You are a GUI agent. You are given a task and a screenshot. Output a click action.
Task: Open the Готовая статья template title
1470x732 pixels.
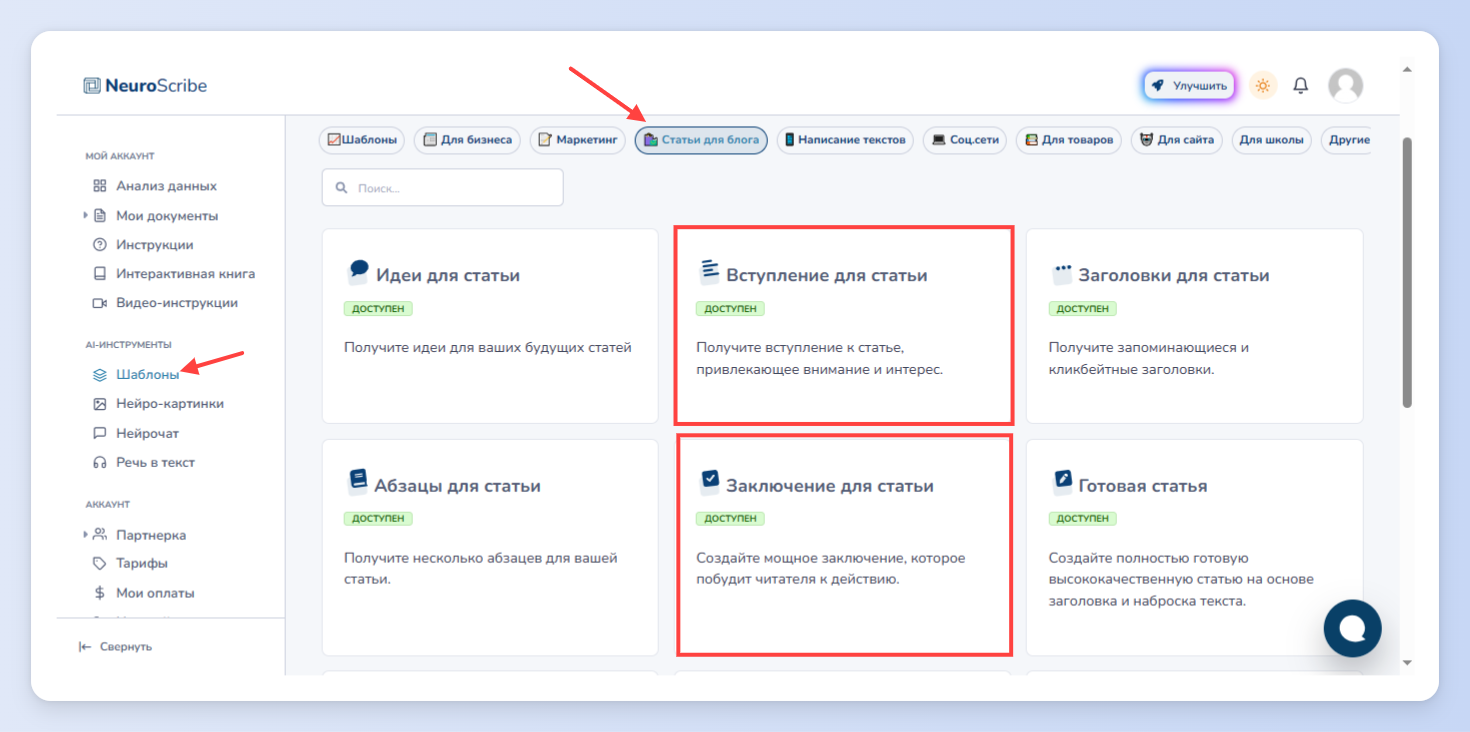(x=1142, y=486)
